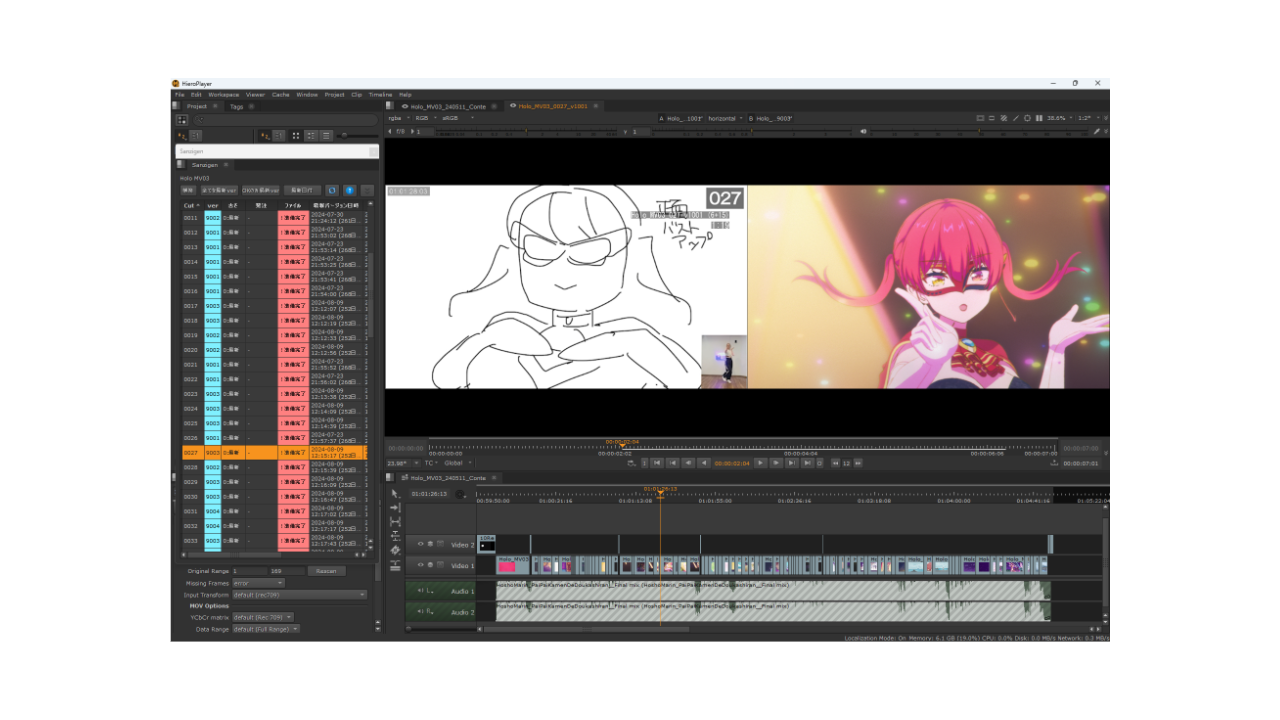Mute the Audio 1 track
The width and height of the screenshot is (1280, 720).
(x=421, y=591)
